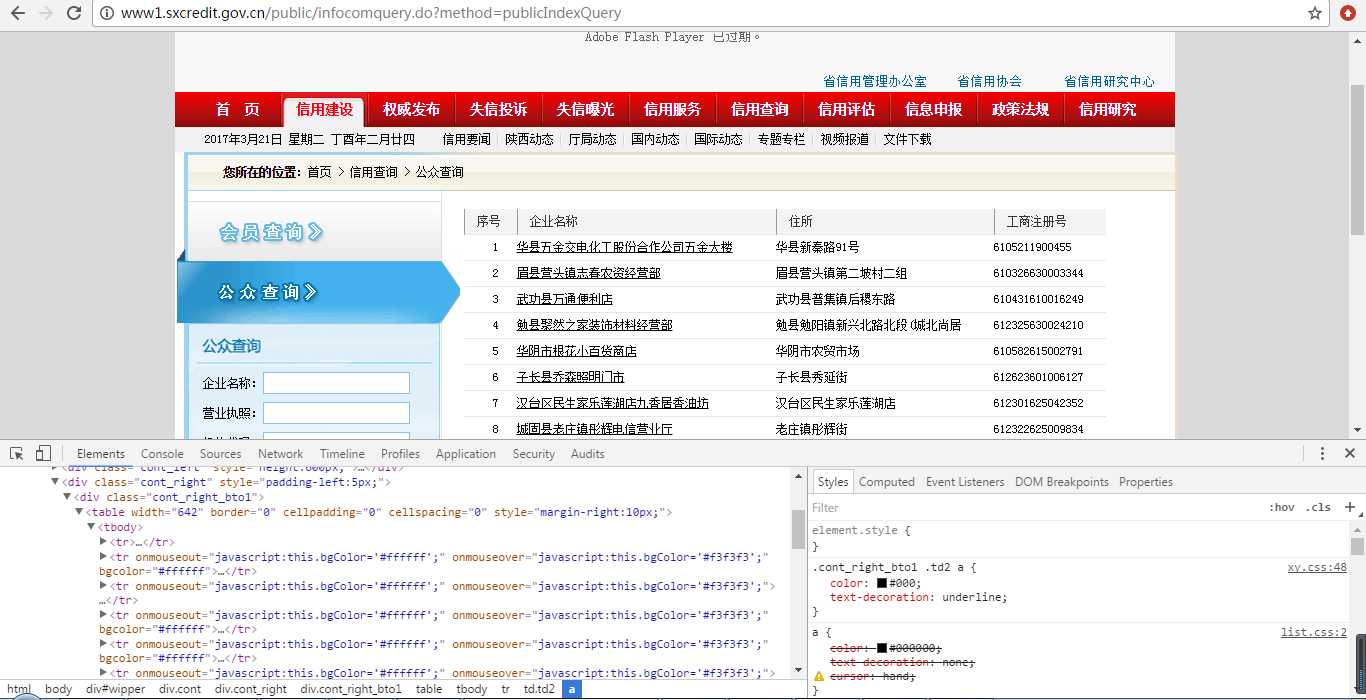Screen dimensions: 1366x700
Task: Open the 信用评估 navigation menu item
Action: click(846, 110)
